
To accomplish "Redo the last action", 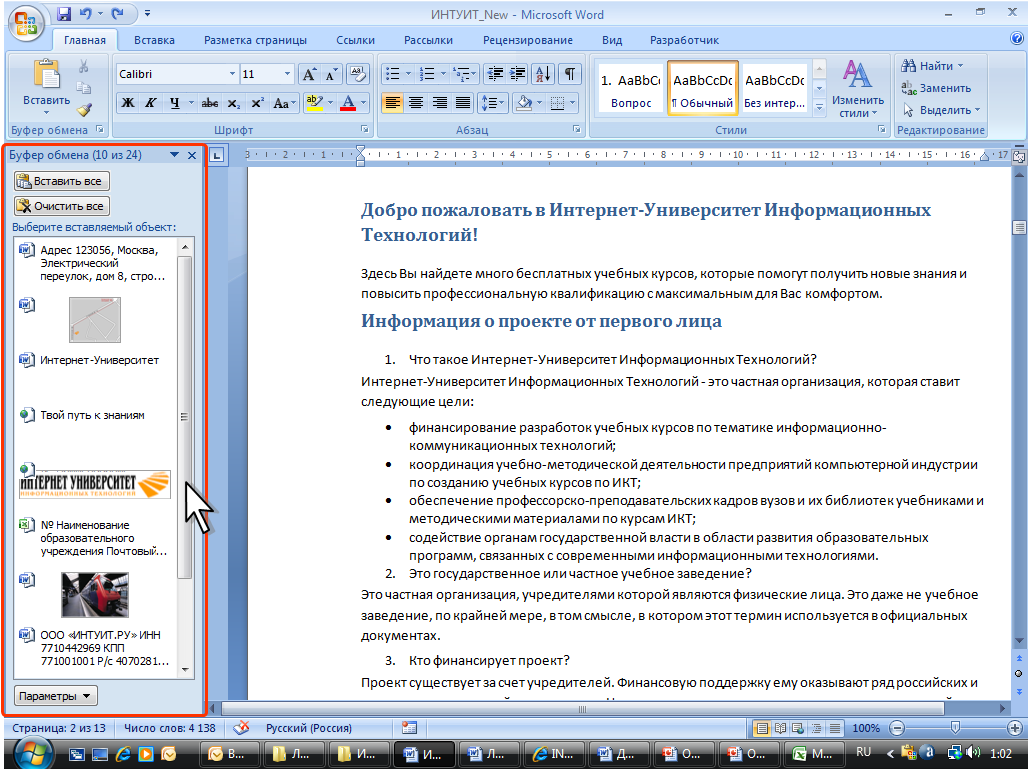I will point(117,13).
